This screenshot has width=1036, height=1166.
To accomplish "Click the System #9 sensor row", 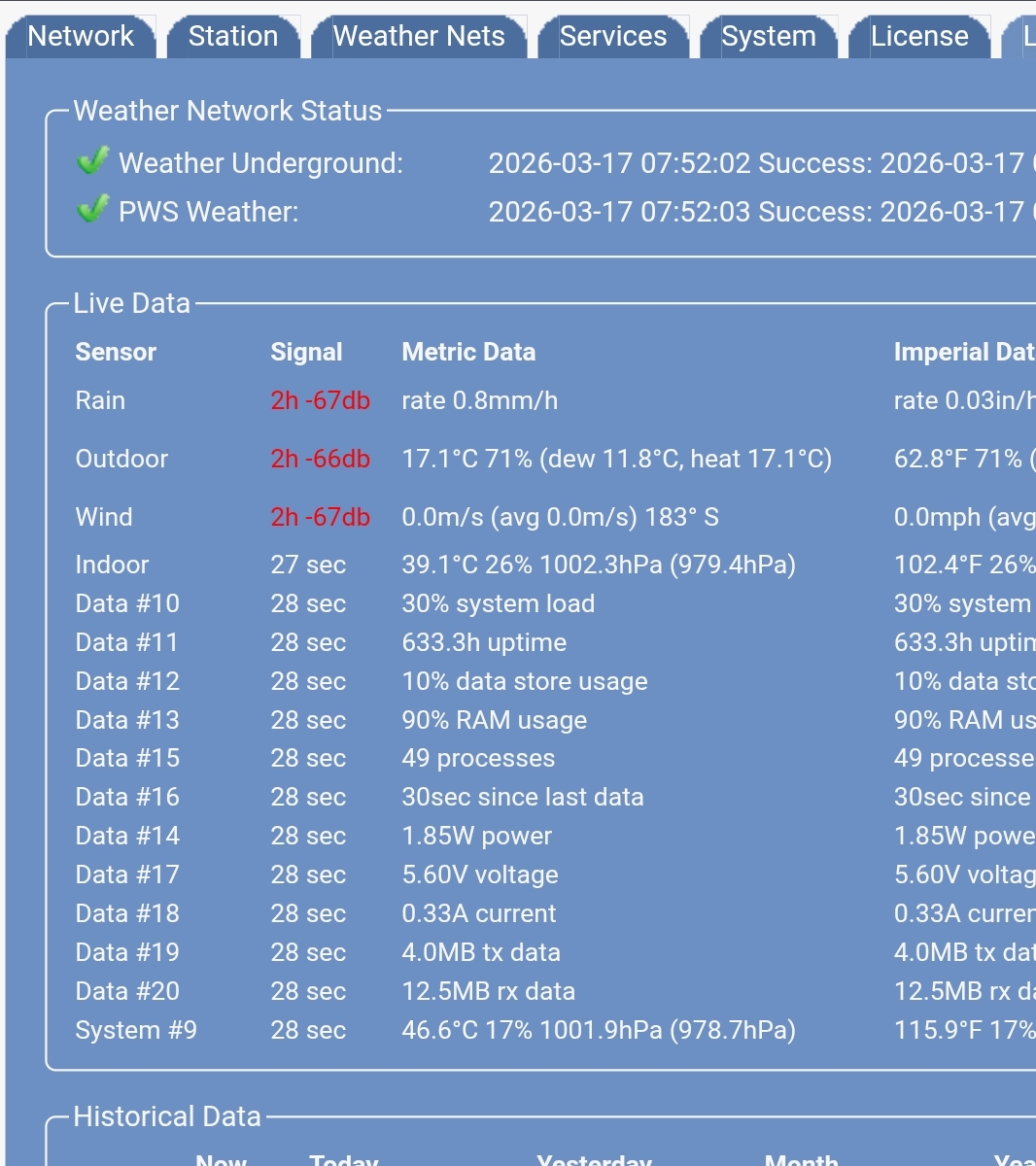I will (x=134, y=1030).
